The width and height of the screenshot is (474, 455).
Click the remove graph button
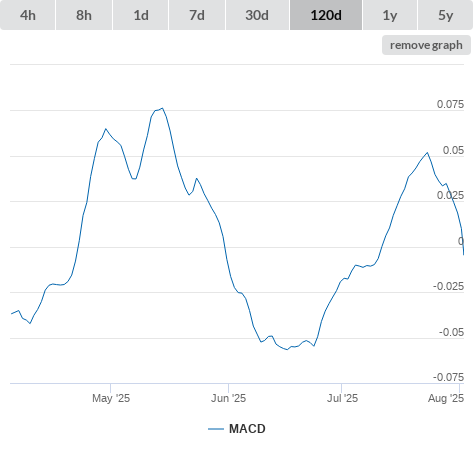click(426, 45)
